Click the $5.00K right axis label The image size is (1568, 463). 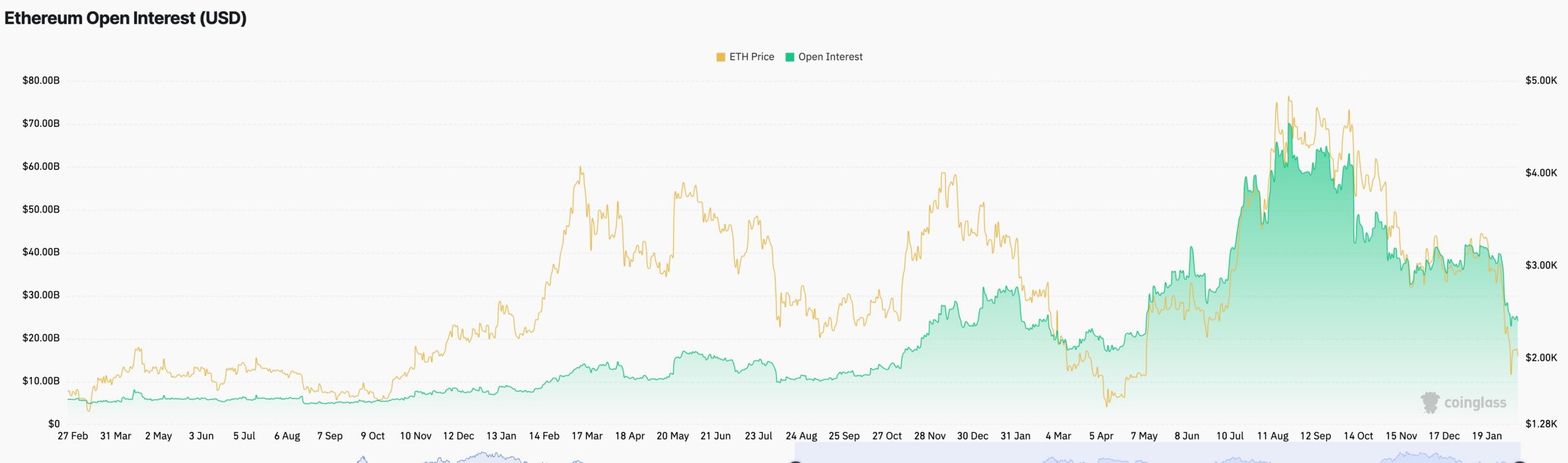pyautogui.click(x=1541, y=81)
